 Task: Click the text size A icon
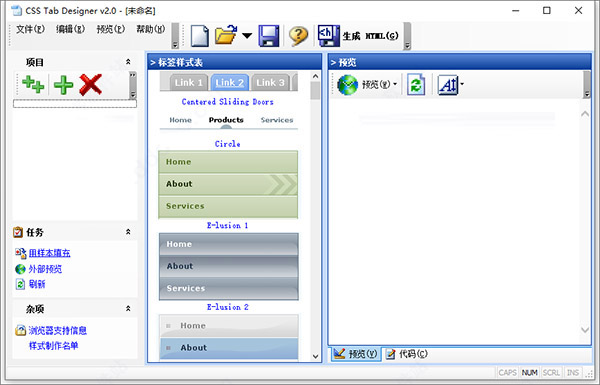click(448, 85)
